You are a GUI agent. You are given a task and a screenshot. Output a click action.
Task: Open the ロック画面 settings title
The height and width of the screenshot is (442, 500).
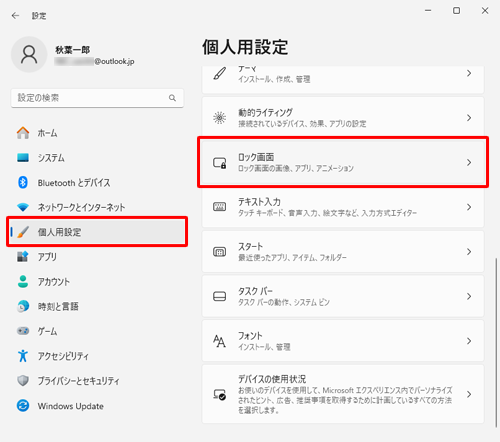click(256, 157)
